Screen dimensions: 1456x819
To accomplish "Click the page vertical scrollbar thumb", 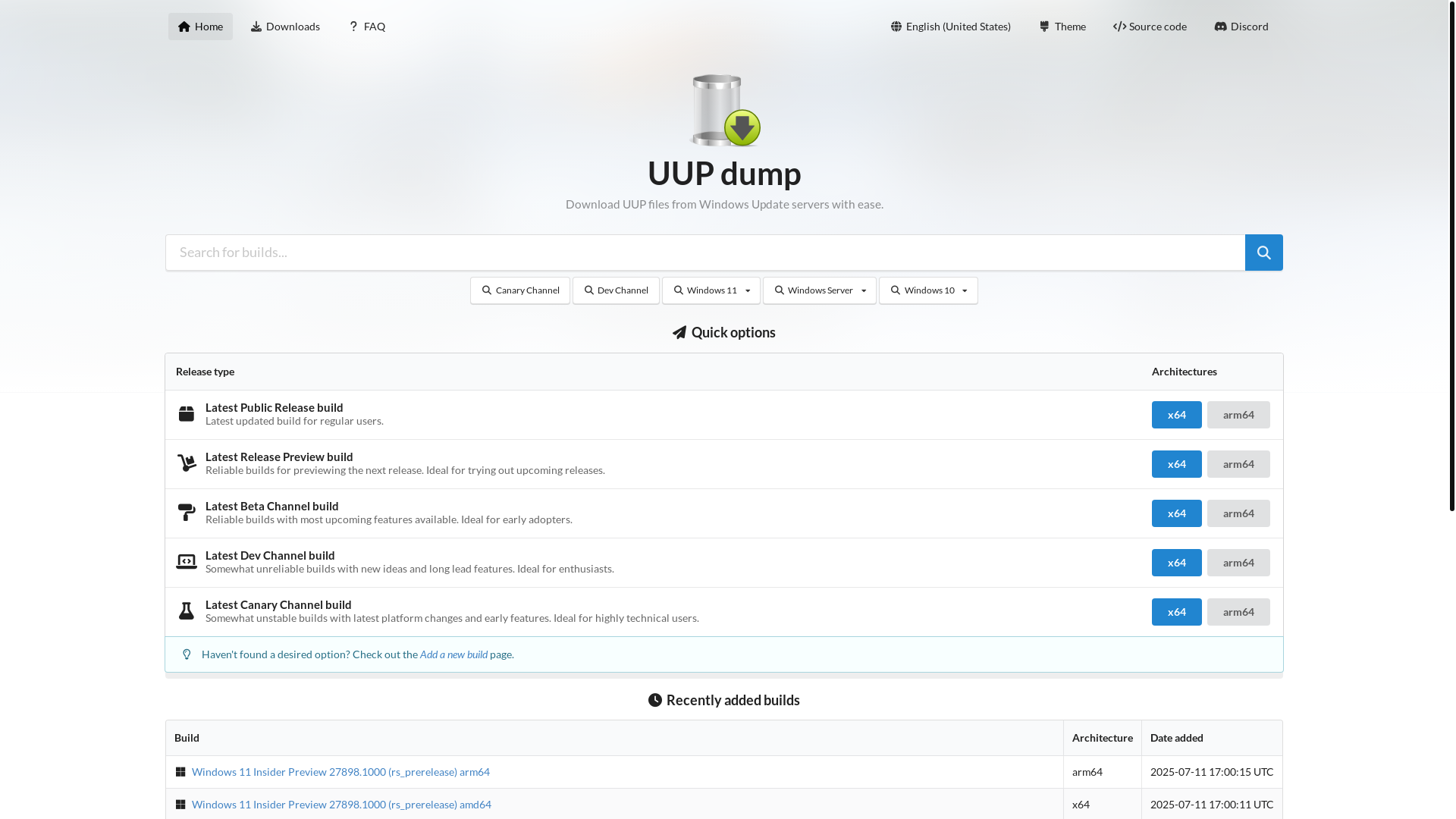I will [x=1451, y=256].
